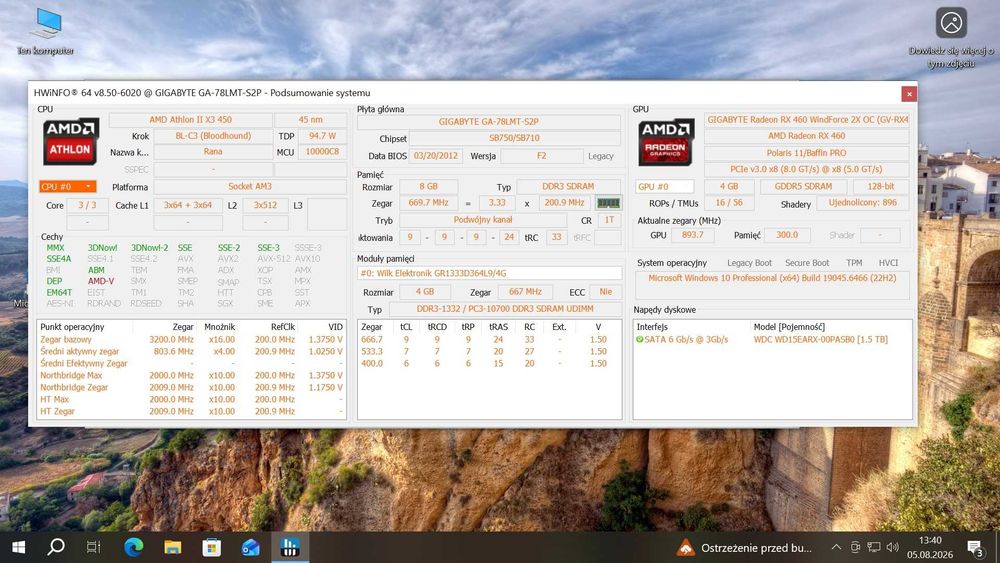Click the weather warning taskbar icon
This screenshot has width=1000, height=563.
(686, 548)
